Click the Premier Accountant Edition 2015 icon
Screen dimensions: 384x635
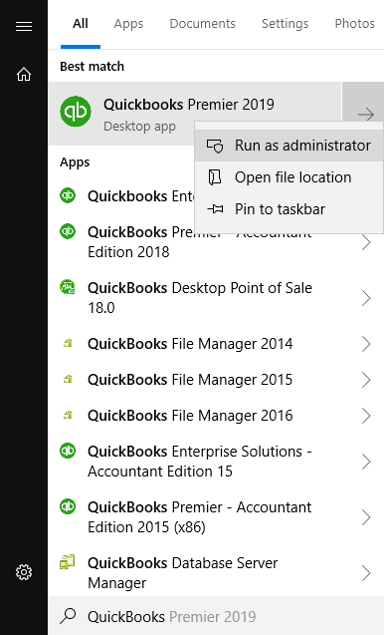(68, 507)
